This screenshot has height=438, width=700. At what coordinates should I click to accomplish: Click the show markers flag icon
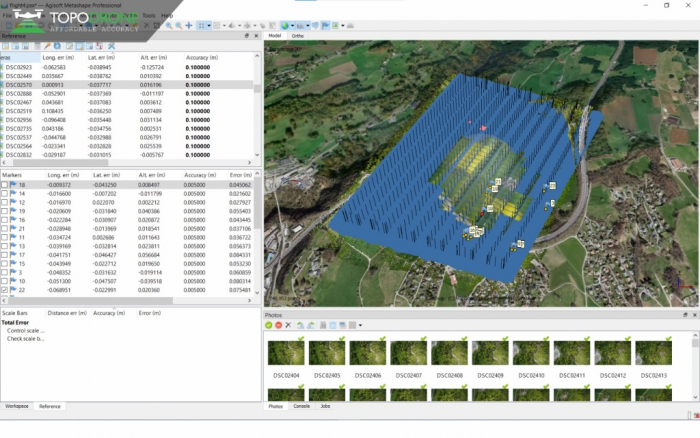pyautogui.click(x=325, y=25)
